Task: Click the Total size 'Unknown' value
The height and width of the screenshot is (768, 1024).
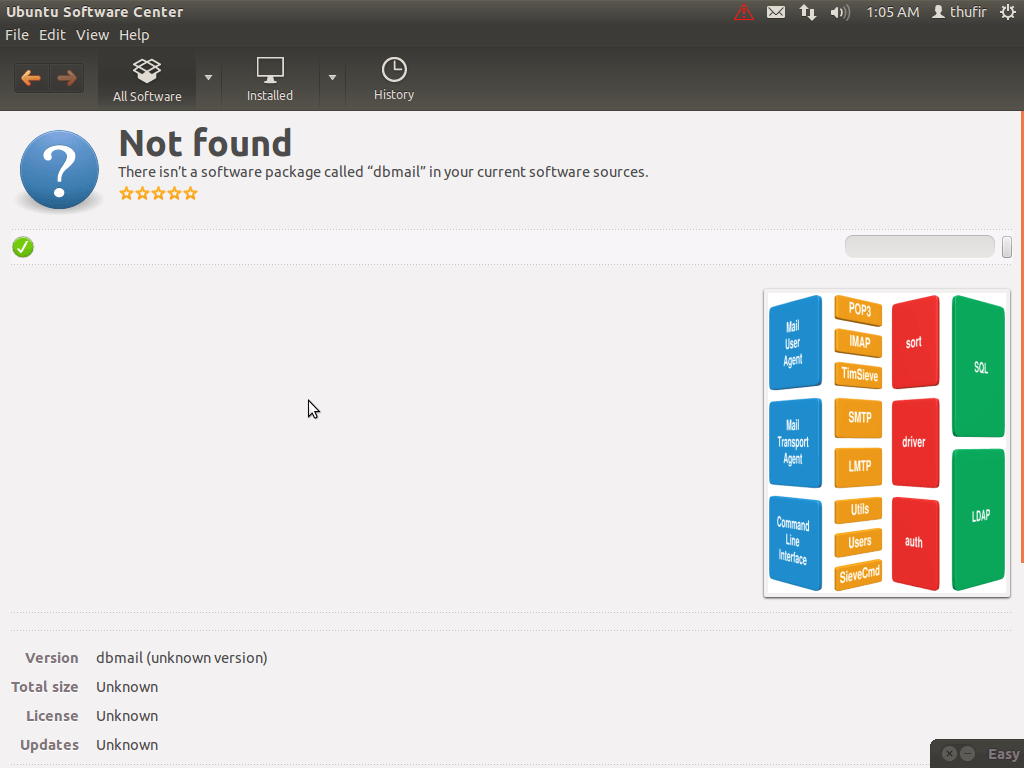Action: tap(127, 687)
